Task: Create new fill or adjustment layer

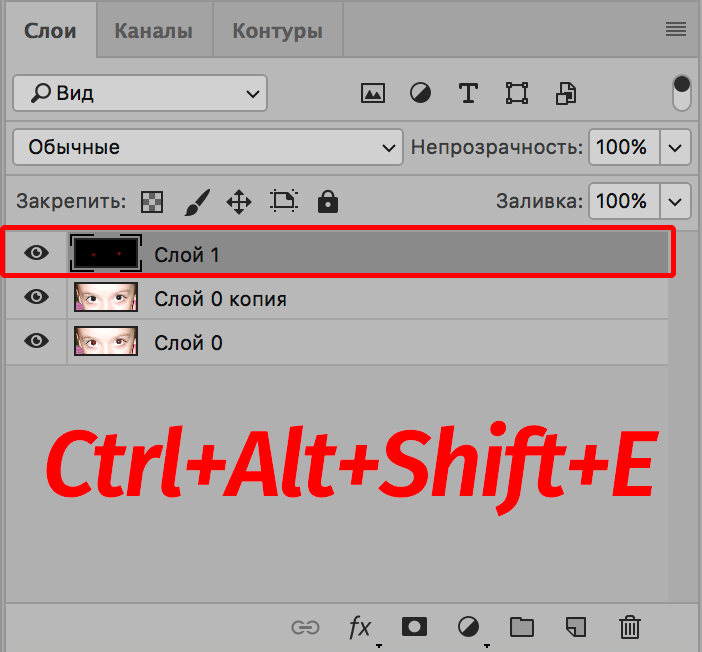Action: [468, 626]
